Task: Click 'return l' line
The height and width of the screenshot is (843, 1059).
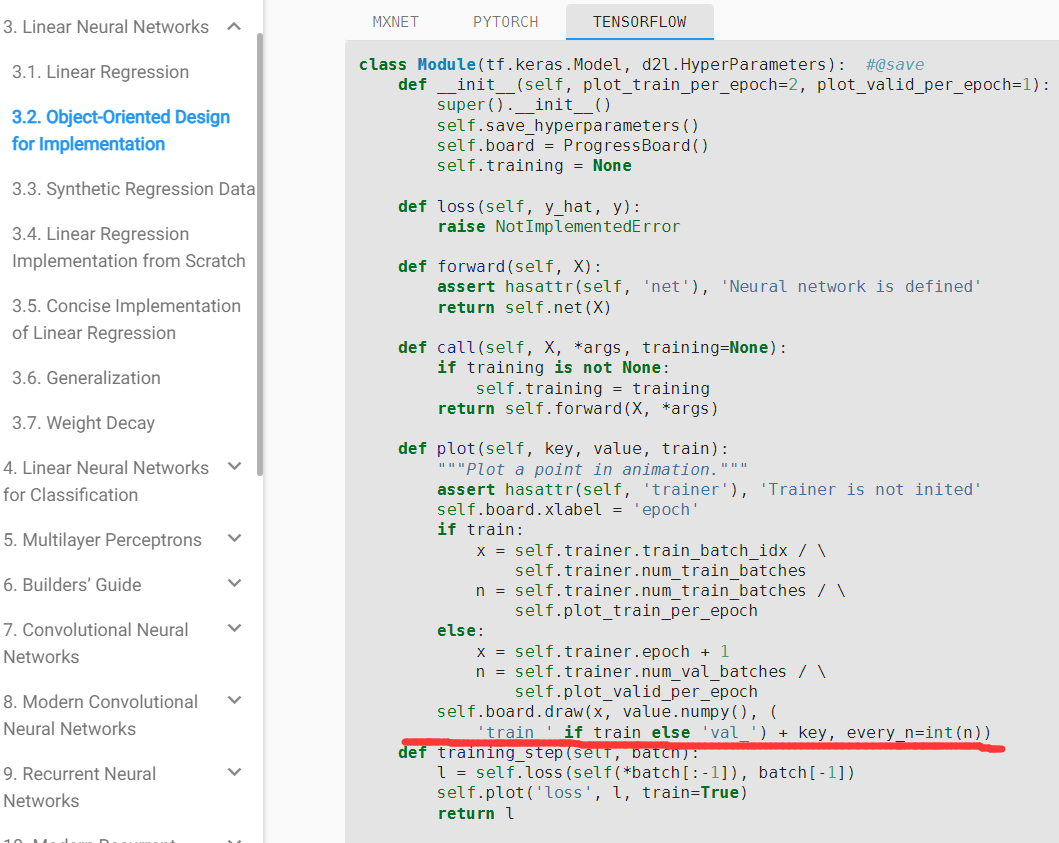Action: pyautogui.click(x=475, y=813)
